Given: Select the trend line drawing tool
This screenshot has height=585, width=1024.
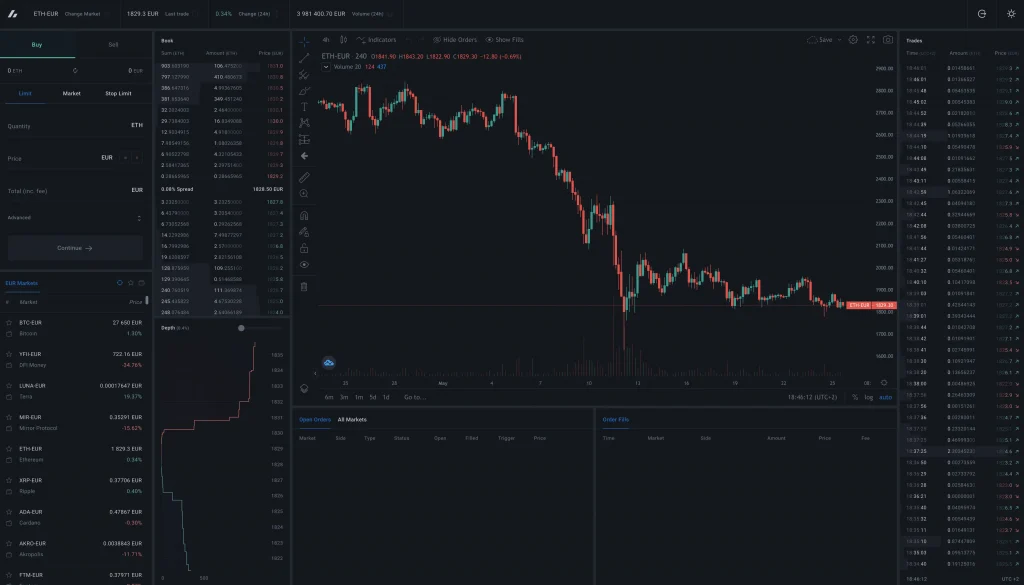Looking at the screenshot, I should (304, 58).
